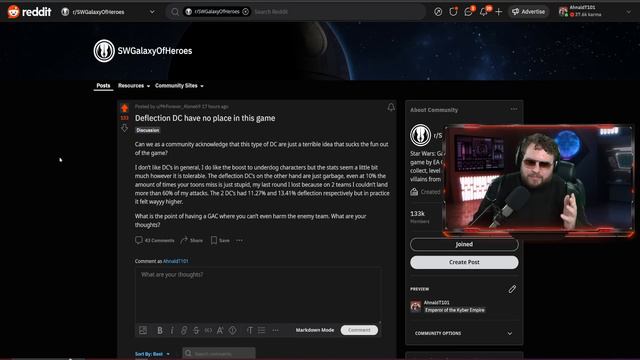Open the Resources menu
The image size is (640, 360).
click(x=134, y=86)
